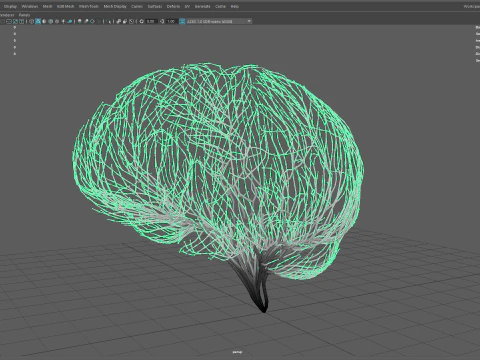Open the Generate menu
Image resolution: width=480 pixels, height=360 pixels.
[x=202, y=6]
